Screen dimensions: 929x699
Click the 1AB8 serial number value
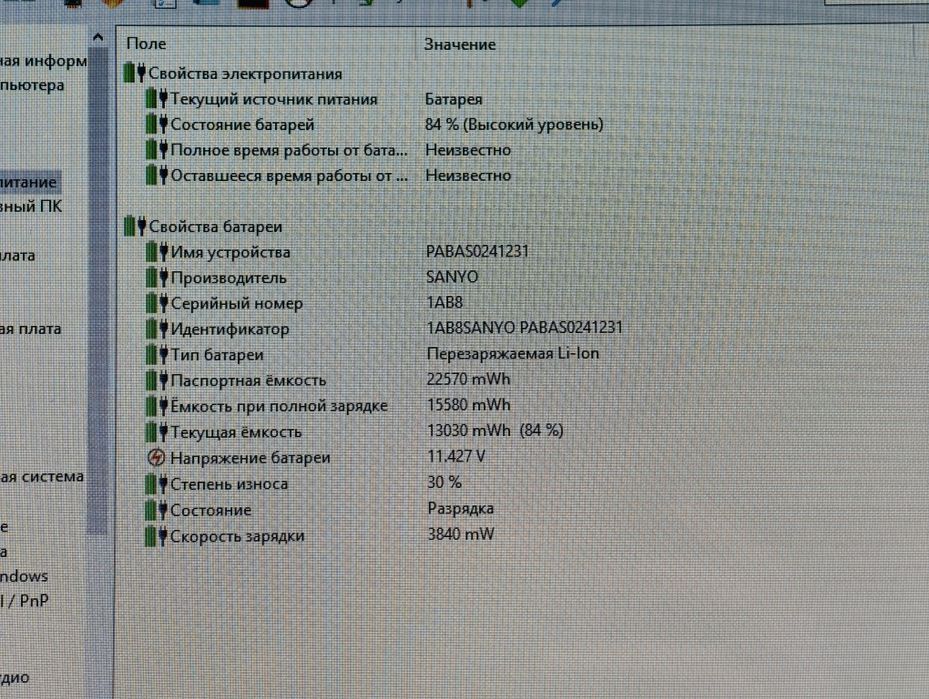444,302
